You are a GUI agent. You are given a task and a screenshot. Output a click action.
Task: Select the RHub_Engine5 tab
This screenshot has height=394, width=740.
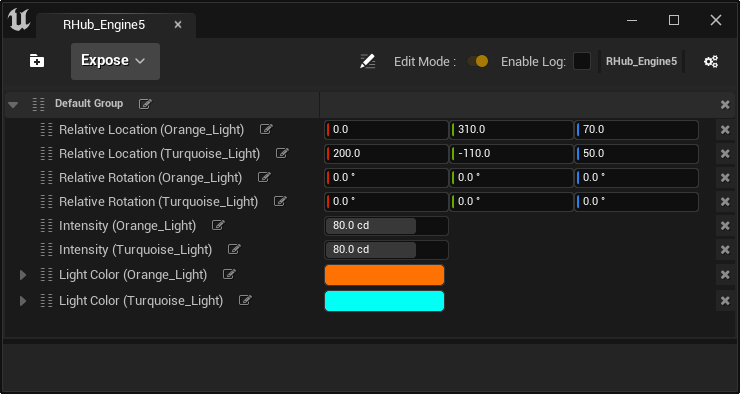point(104,25)
